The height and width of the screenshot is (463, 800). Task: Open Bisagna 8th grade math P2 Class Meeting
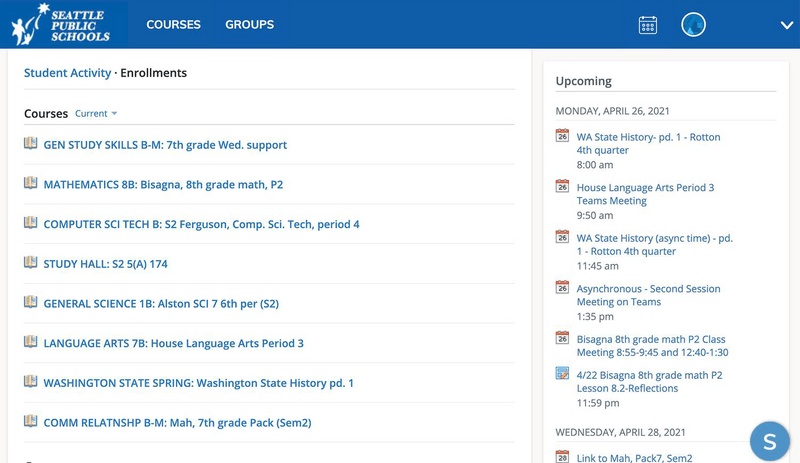click(653, 346)
